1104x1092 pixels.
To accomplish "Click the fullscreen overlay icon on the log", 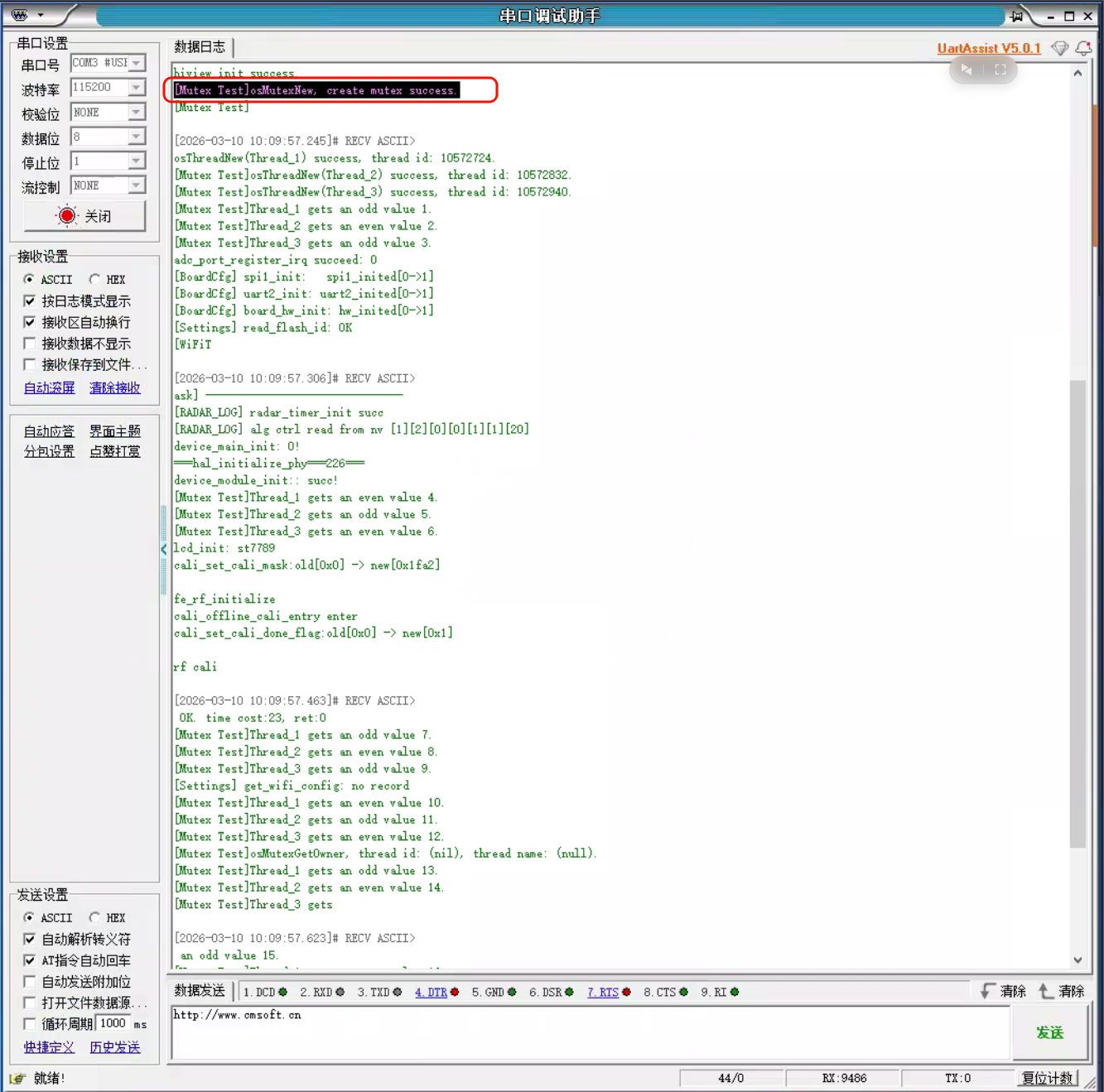I will [1000, 70].
